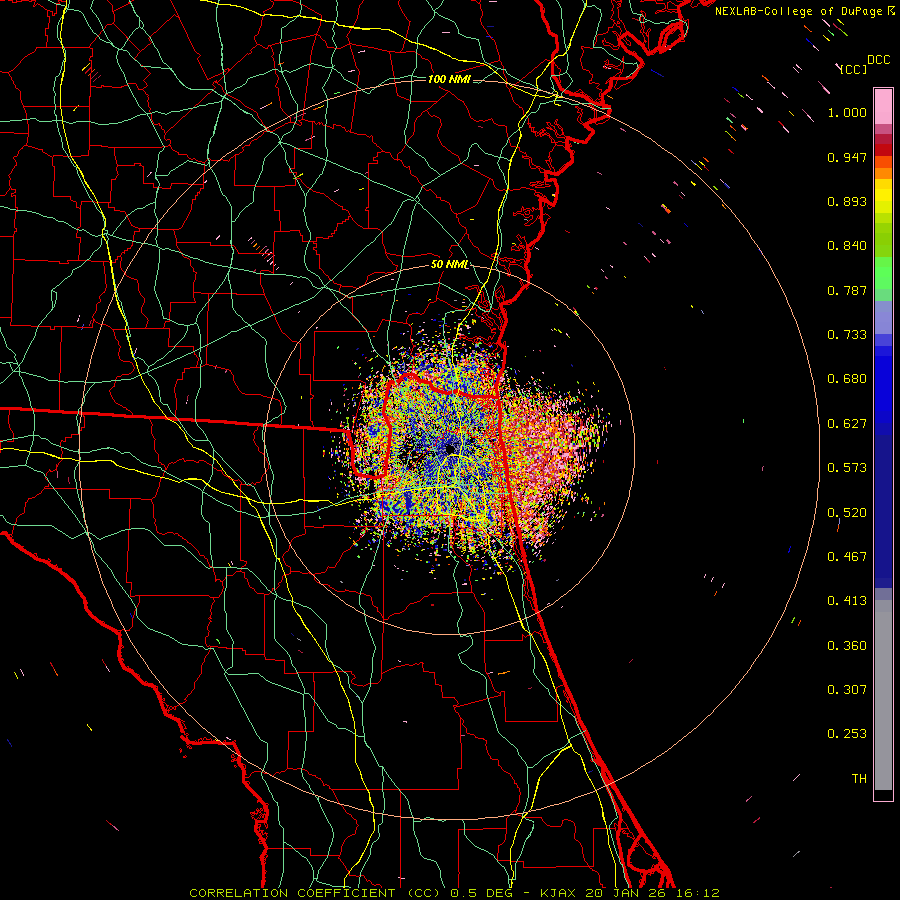Click the 0.840 scale value

(847, 246)
